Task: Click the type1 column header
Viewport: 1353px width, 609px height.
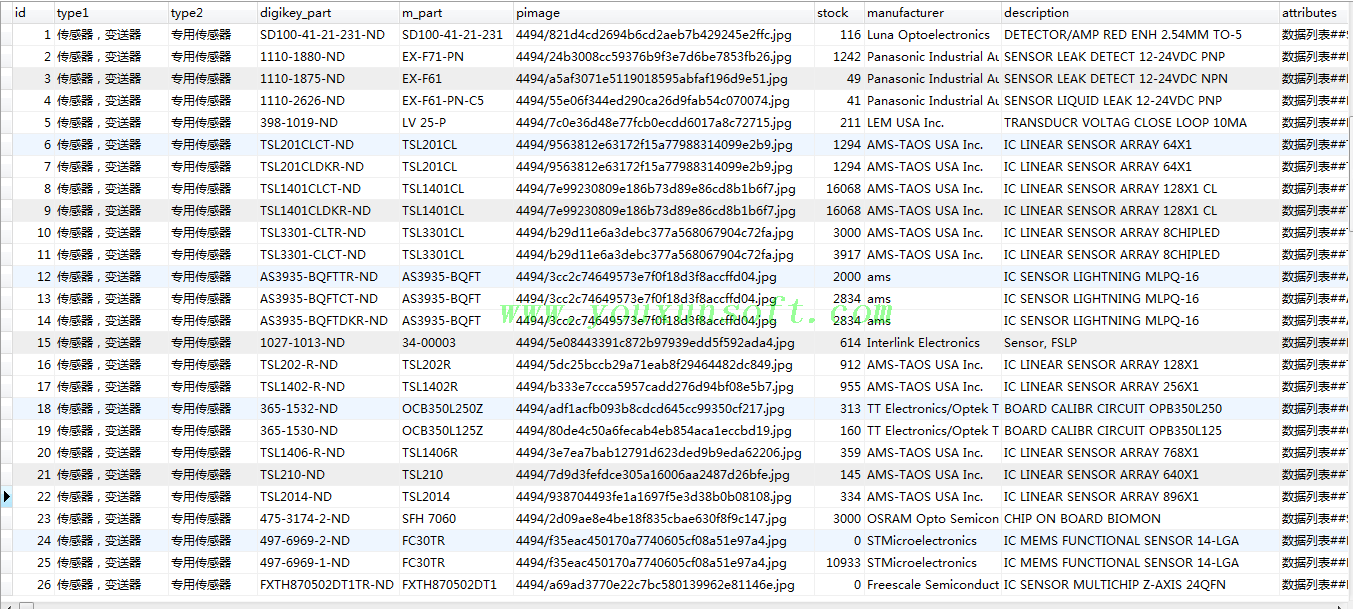Action: pos(111,13)
